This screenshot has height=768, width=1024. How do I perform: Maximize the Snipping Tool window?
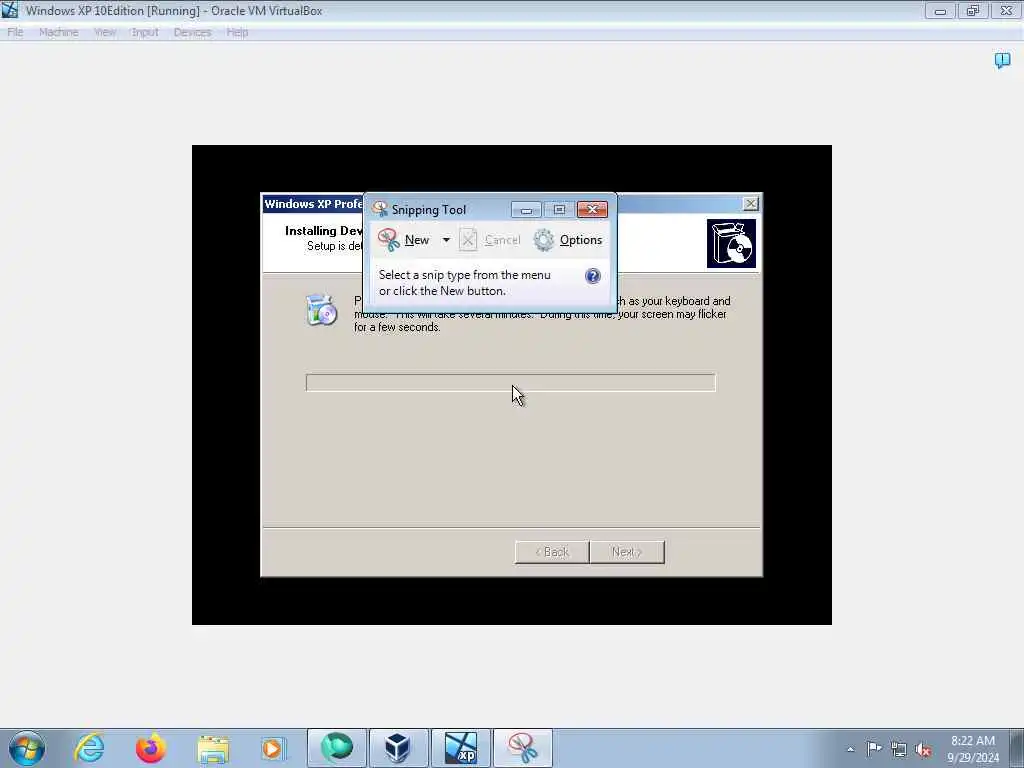[x=559, y=209]
